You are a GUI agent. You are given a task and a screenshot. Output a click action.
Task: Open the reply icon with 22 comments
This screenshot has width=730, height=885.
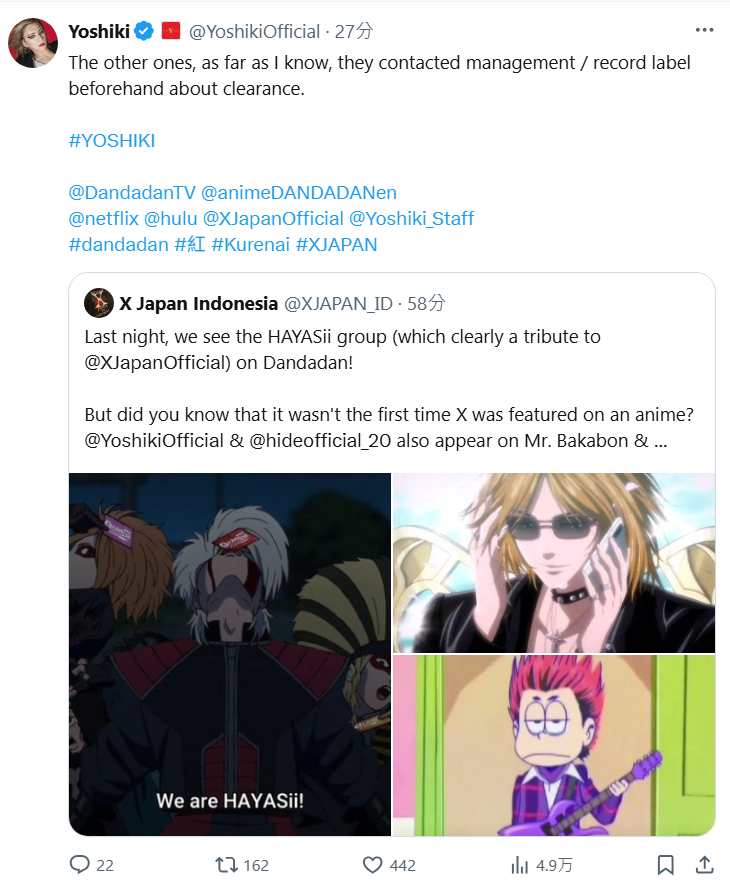click(x=80, y=865)
